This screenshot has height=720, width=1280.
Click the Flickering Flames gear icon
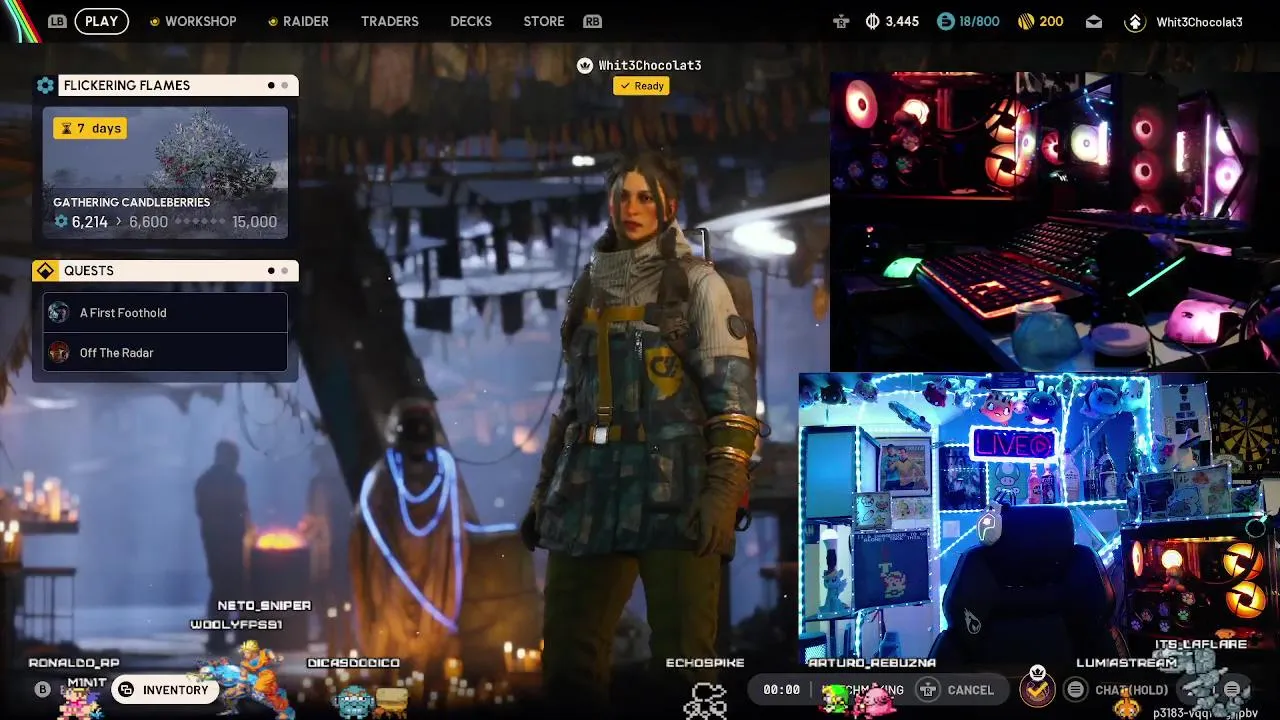pyautogui.click(x=45, y=85)
